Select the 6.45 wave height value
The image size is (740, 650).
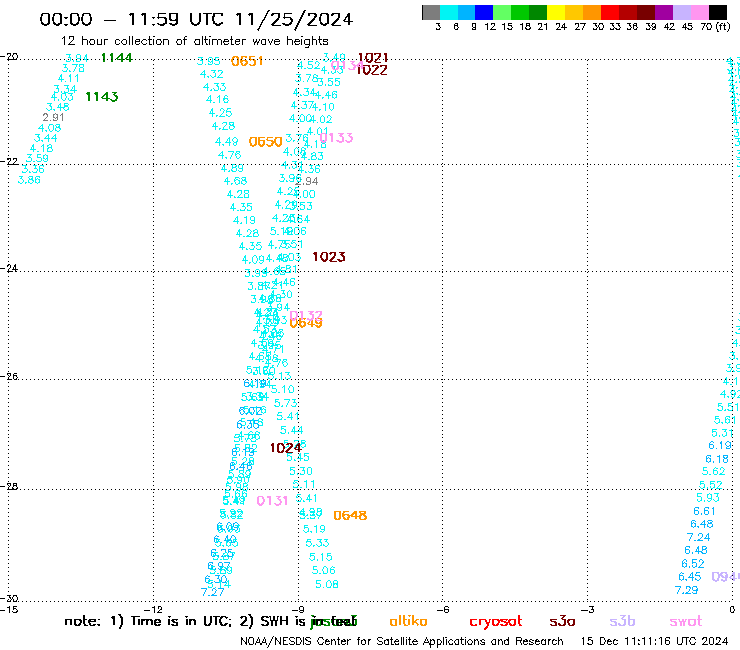tap(690, 577)
